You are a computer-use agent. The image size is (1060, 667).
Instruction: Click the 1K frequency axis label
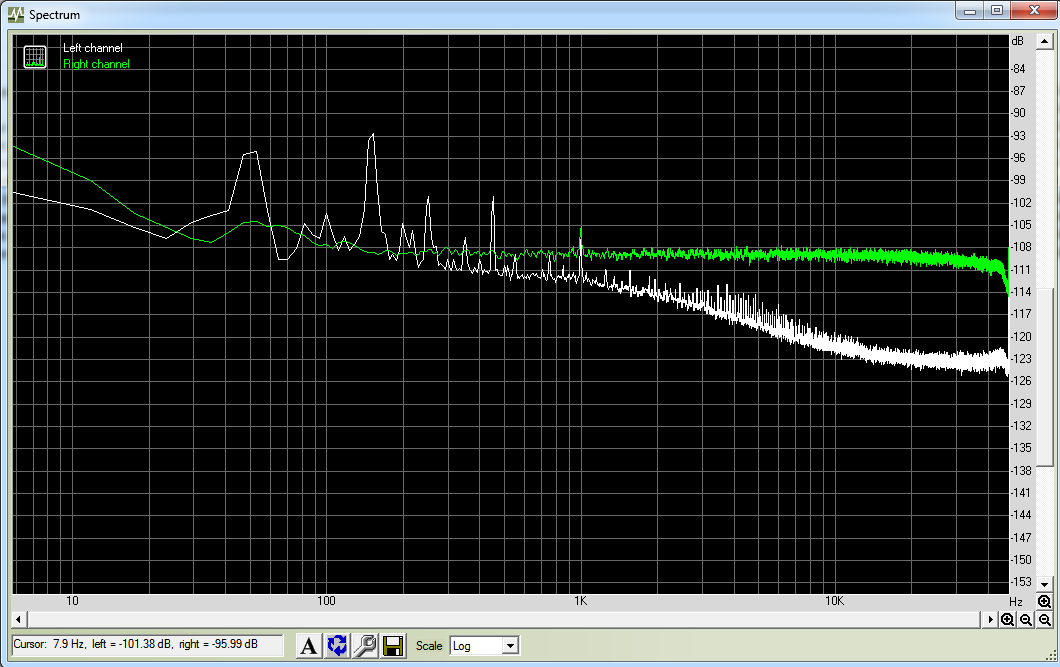click(x=580, y=601)
